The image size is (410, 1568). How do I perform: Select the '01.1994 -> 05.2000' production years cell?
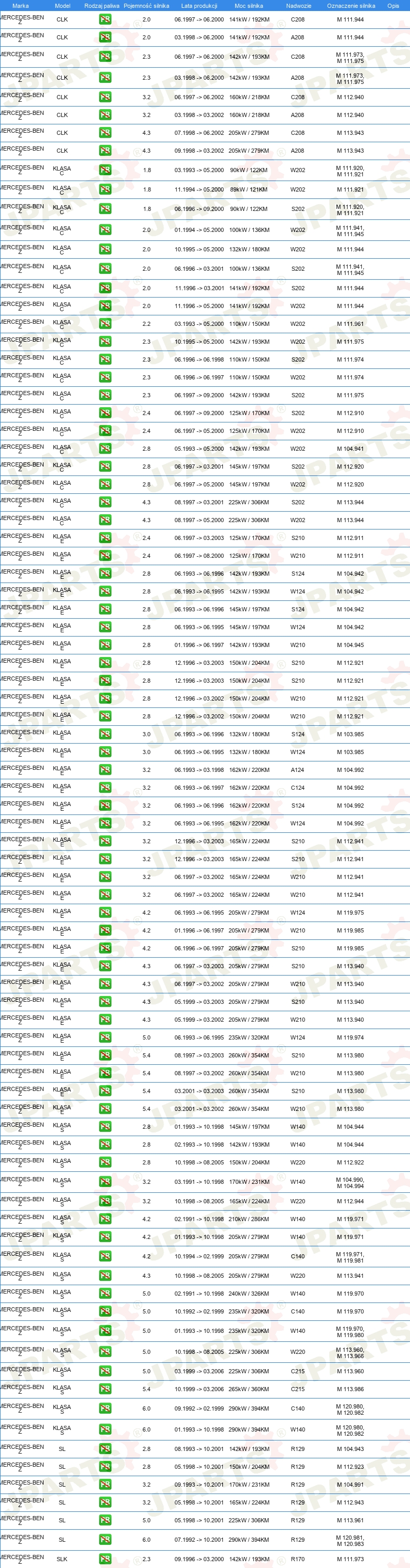tap(199, 230)
